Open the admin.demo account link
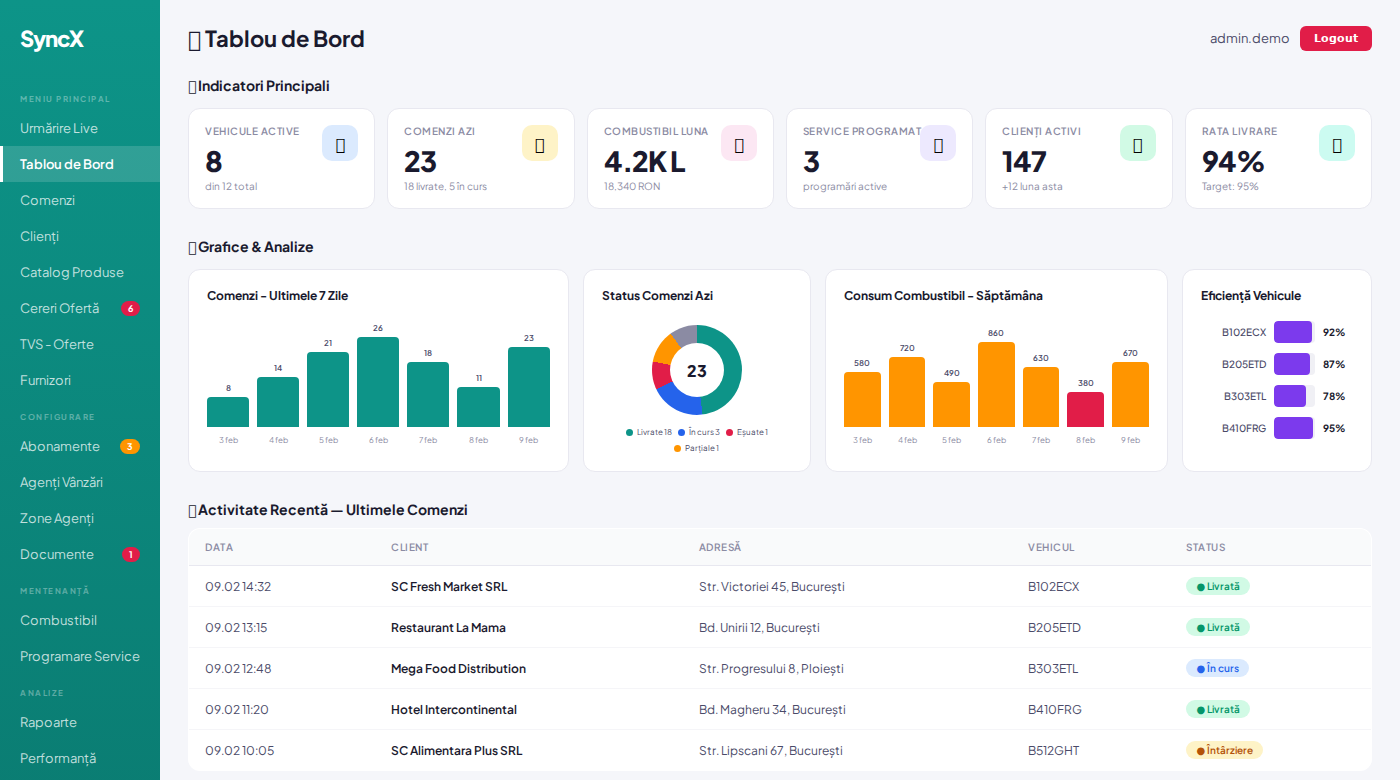This screenshot has width=1400, height=780. click(x=1249, y=38)
